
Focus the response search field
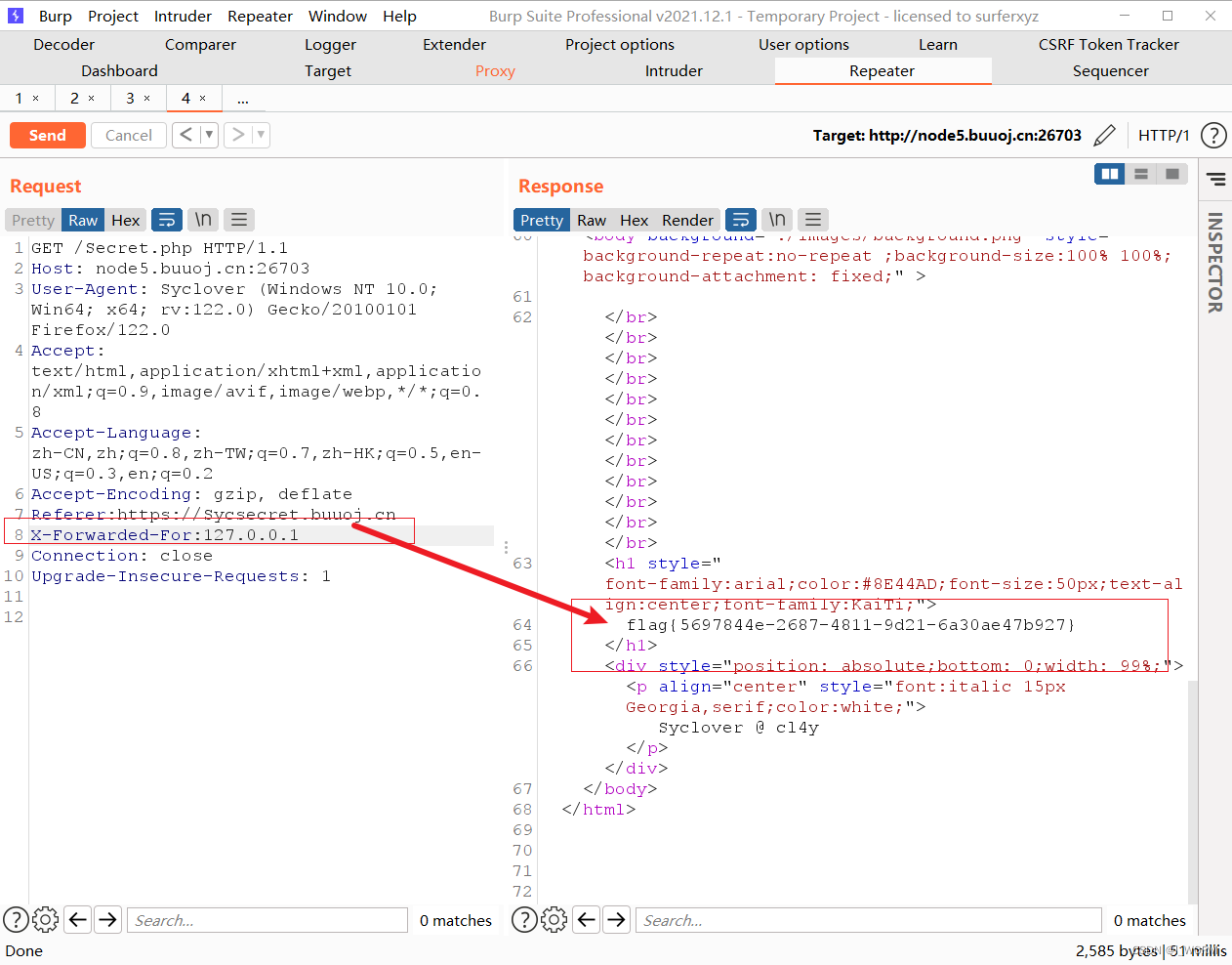click(869, 920)
